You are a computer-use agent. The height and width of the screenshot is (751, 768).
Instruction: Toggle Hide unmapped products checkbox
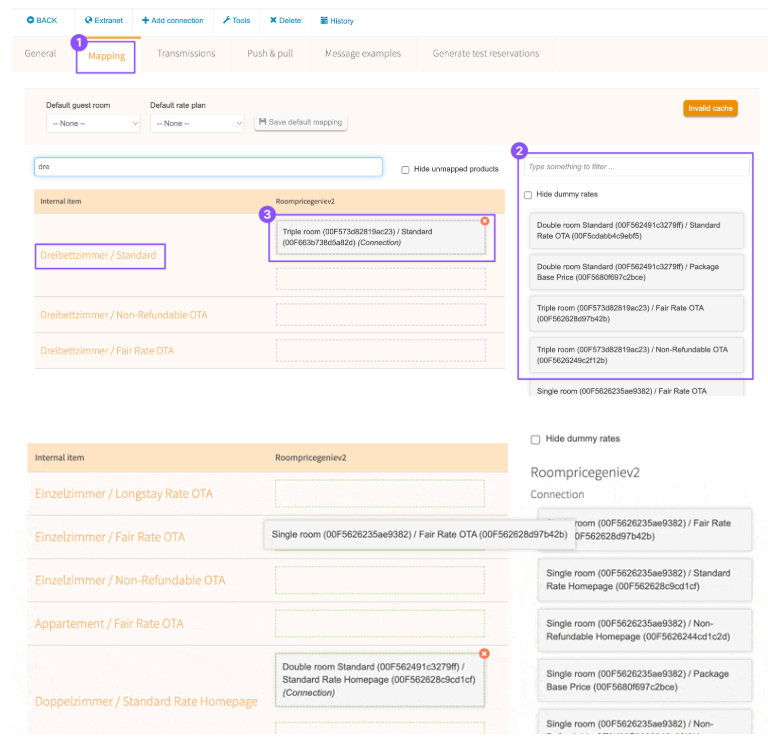[405, 170]
